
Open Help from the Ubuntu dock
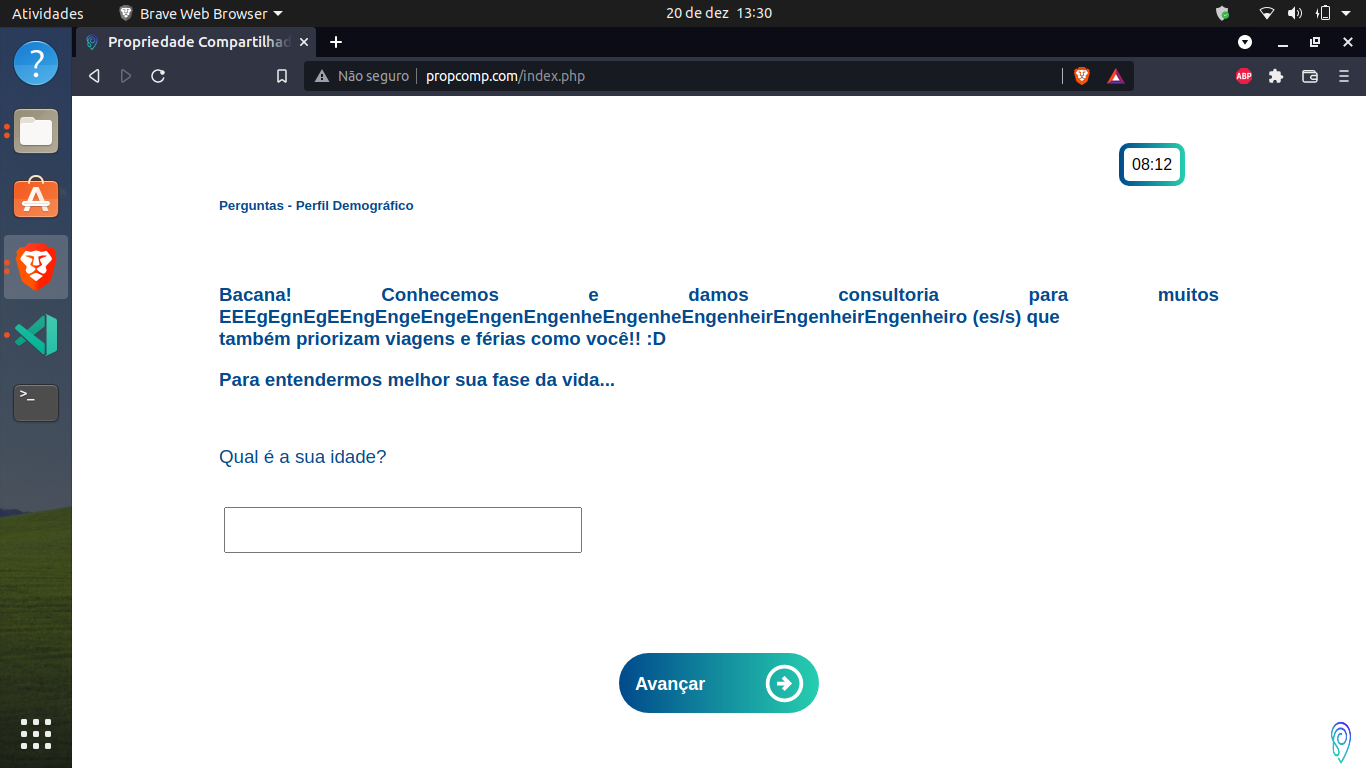(x=36, y=63)
